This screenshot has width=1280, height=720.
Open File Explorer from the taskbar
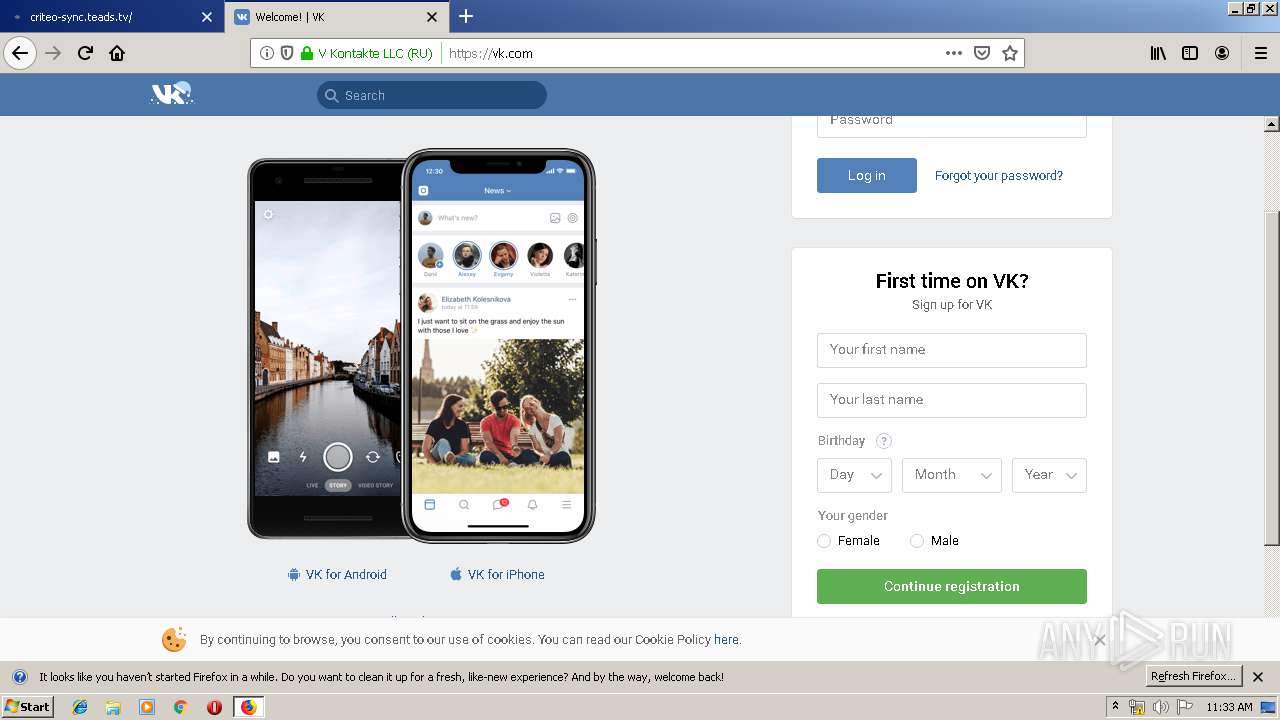[x=113, y=707]
